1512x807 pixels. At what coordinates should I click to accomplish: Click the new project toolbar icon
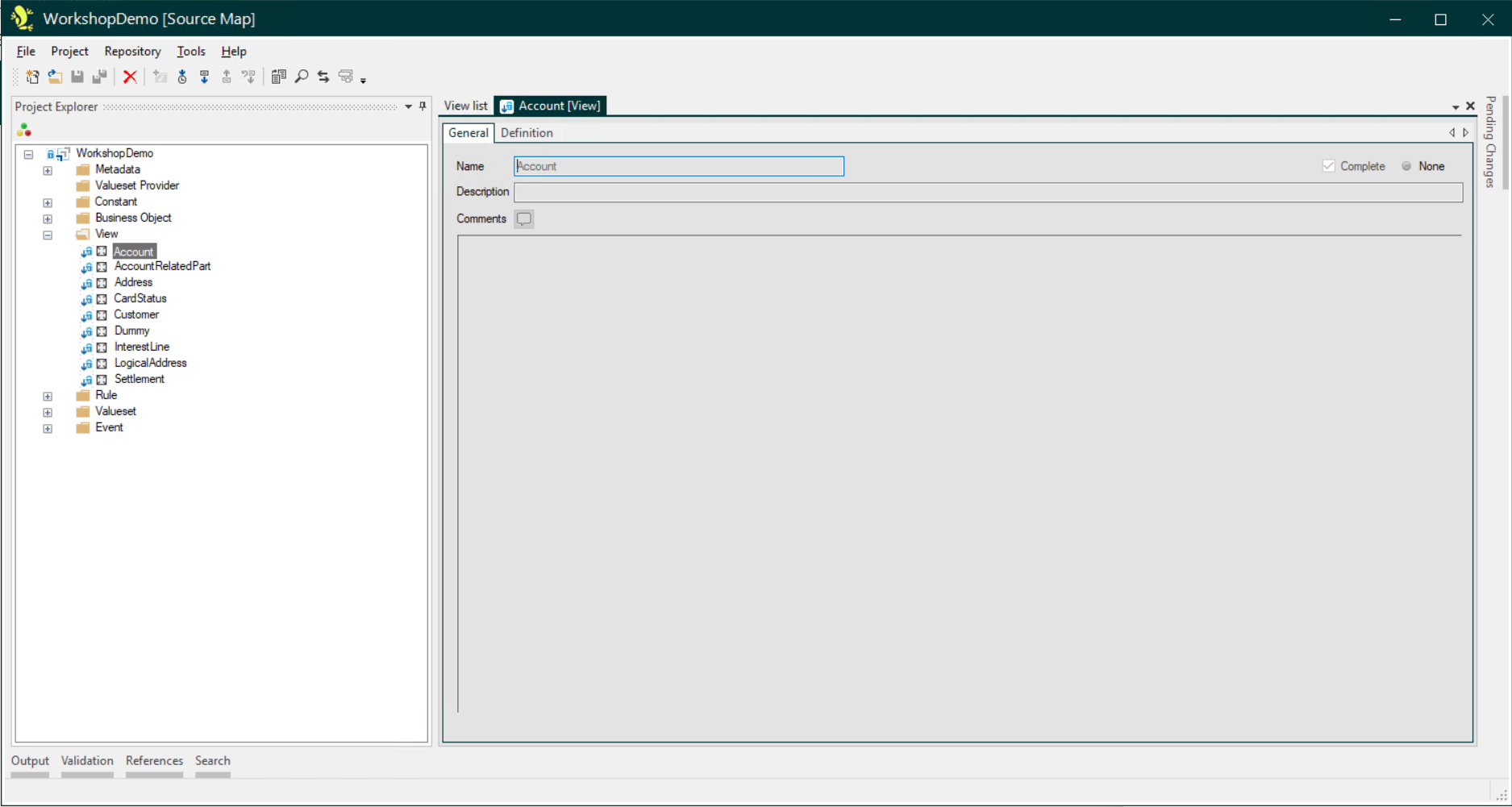[x=32, y=77]
